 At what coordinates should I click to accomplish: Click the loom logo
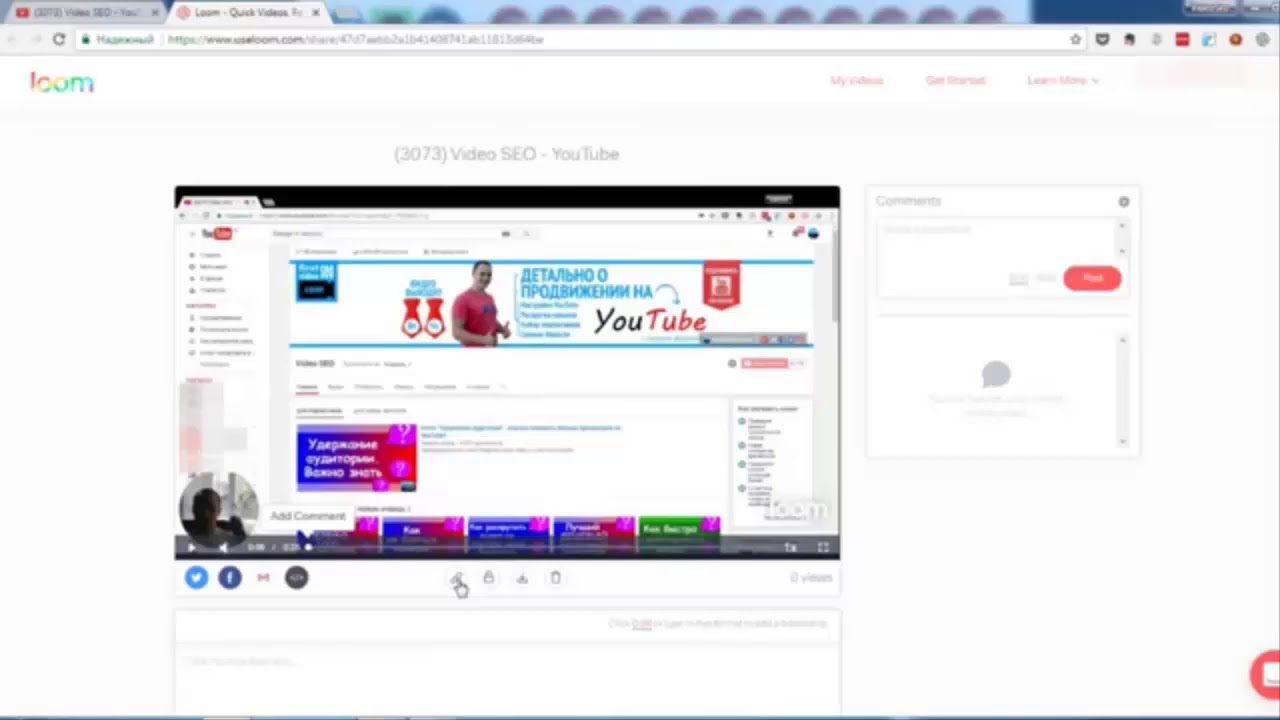click(x=62, y=83)
